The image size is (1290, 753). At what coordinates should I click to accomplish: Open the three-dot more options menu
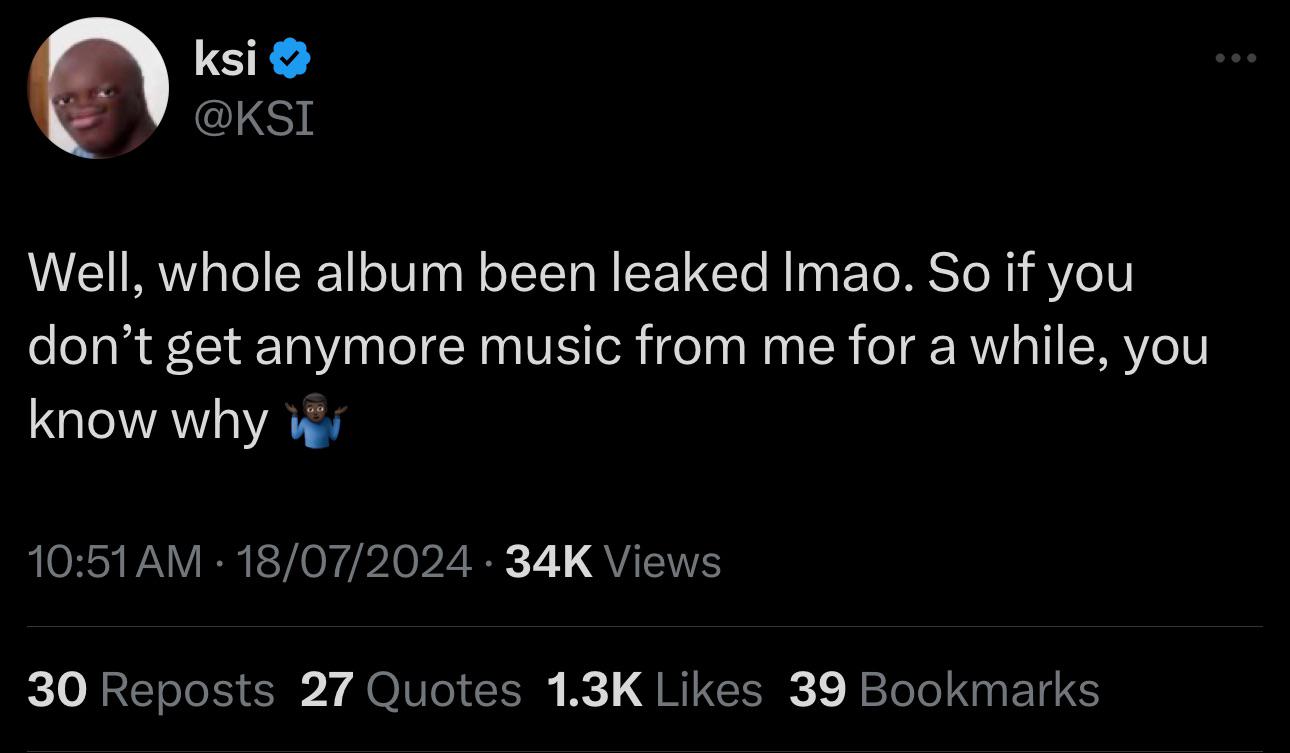(1236, 57)
